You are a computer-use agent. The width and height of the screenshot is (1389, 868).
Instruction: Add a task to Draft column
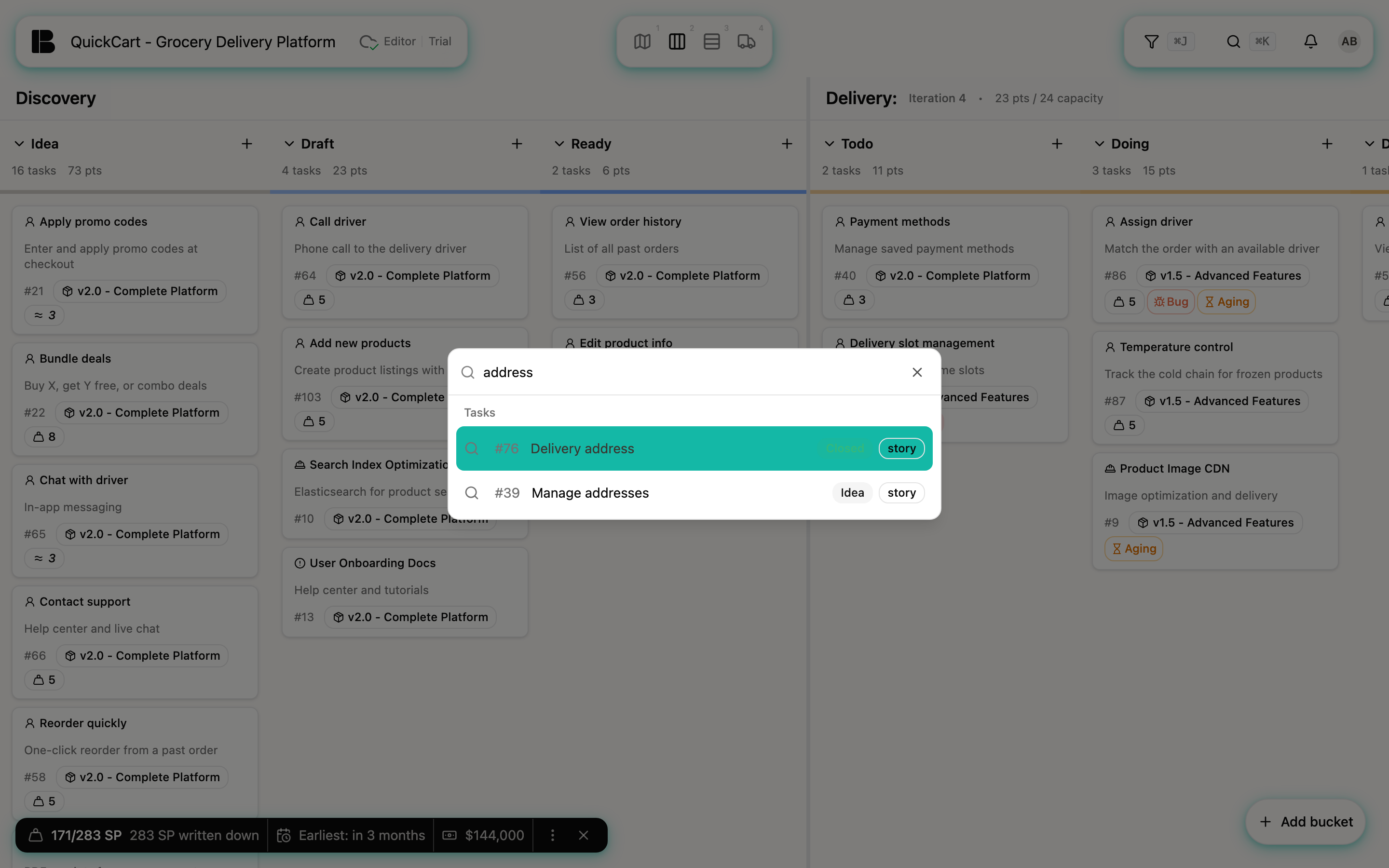pos(517,144)
